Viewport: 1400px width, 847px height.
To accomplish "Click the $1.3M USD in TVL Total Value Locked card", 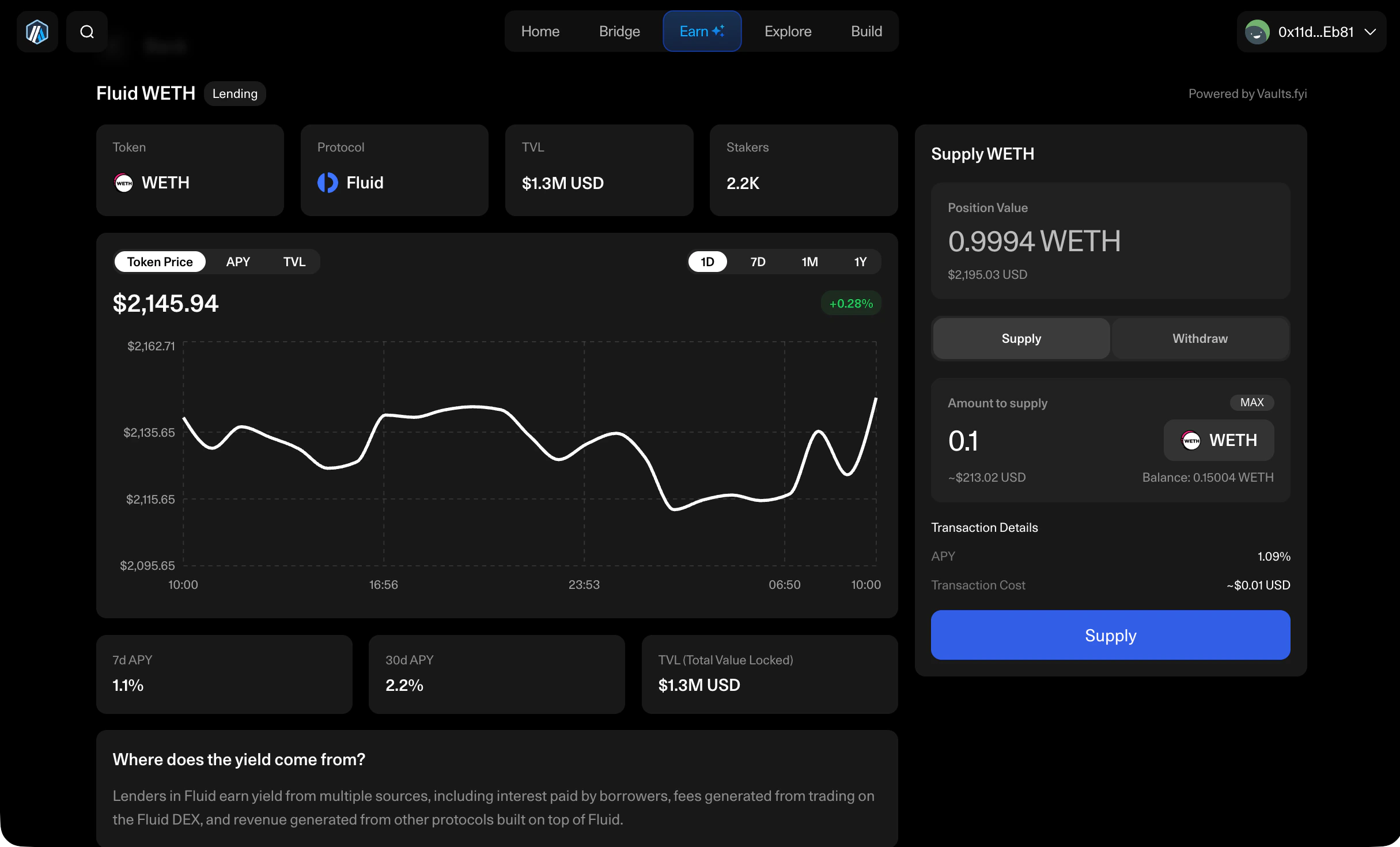I will pyautogui.click(x=699, y=685).
